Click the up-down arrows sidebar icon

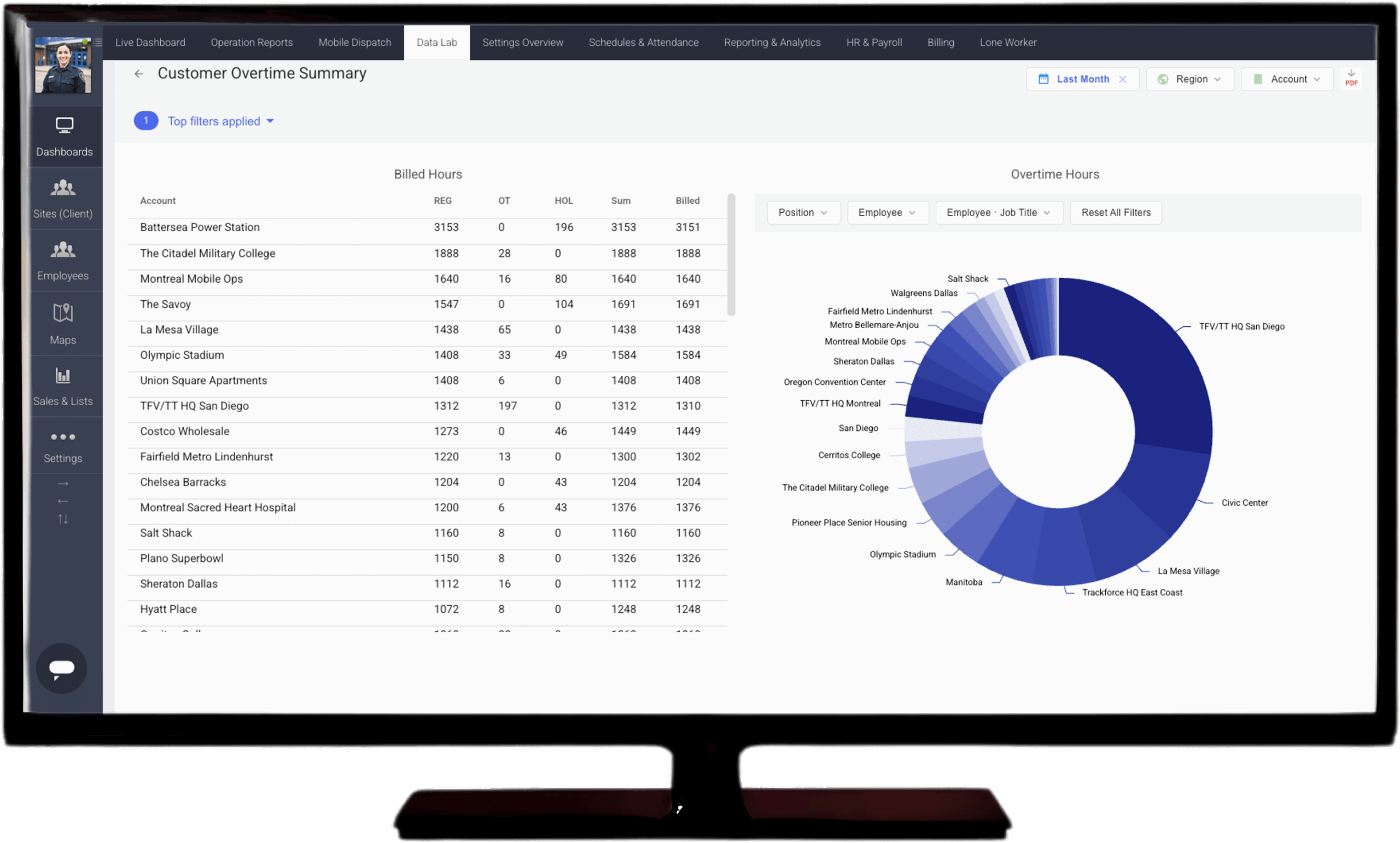(x=63, y=519)
